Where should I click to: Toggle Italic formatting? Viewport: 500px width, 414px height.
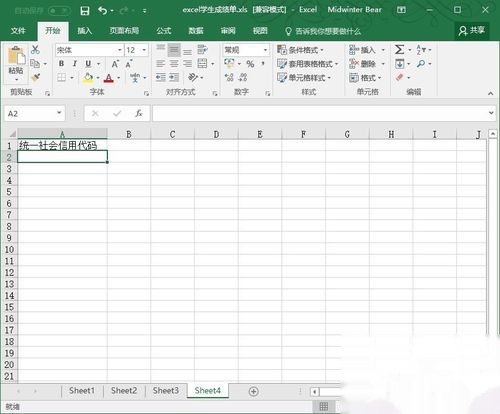(x=75, y=64)
